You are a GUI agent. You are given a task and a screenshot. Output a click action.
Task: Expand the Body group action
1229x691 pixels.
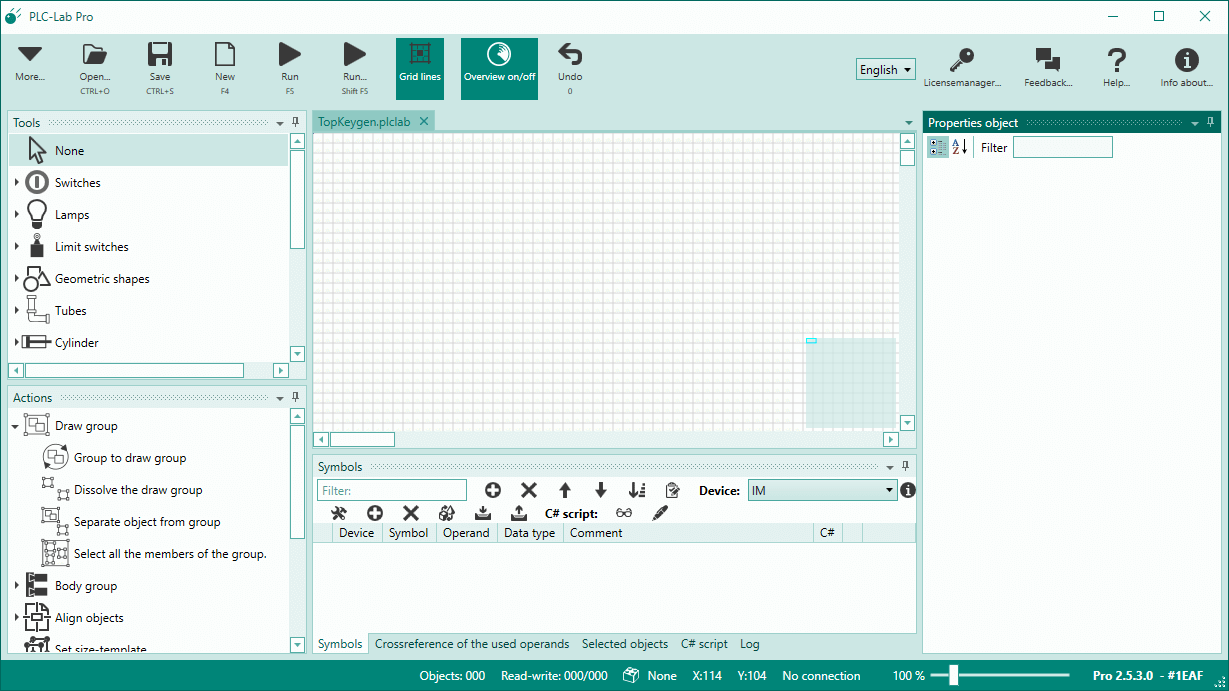pyautogui.click(x=18, y=585)
